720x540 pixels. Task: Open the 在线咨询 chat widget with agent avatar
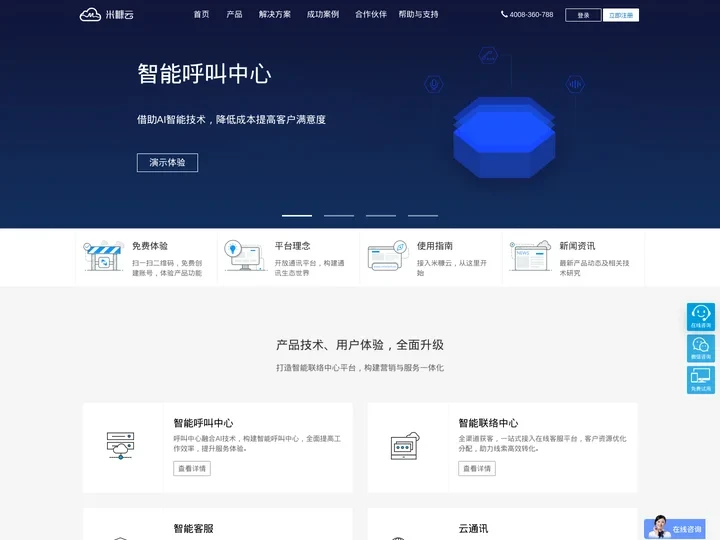pyautogui.click(x=675, y=528)
